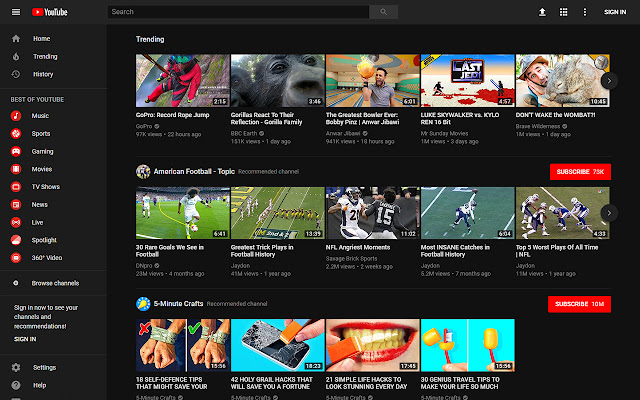Open the upload video icon
640x400 pixels.
(542, 12)
